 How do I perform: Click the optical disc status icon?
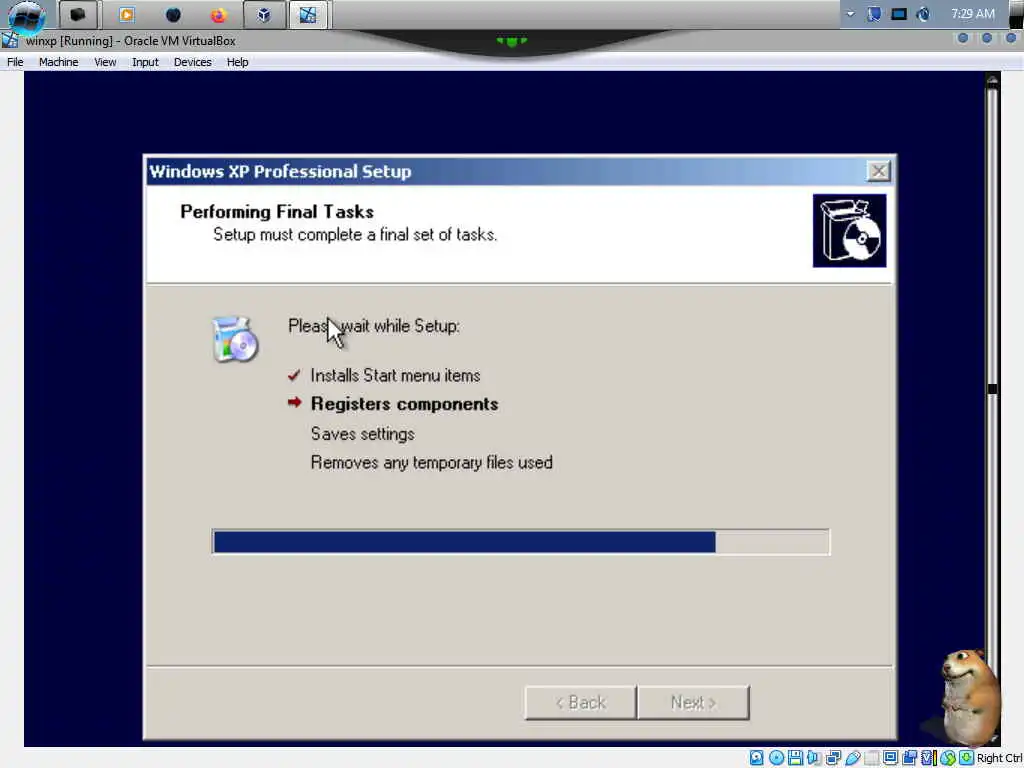pos(776,758)
